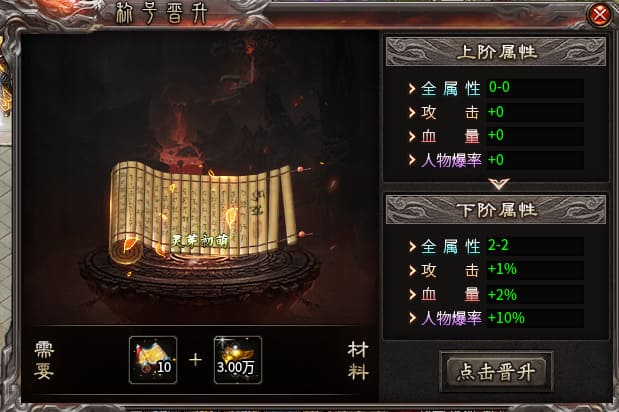Select the 人物爆率 +10% value field
The image size is (619, 412).
(x=535, y=318)
